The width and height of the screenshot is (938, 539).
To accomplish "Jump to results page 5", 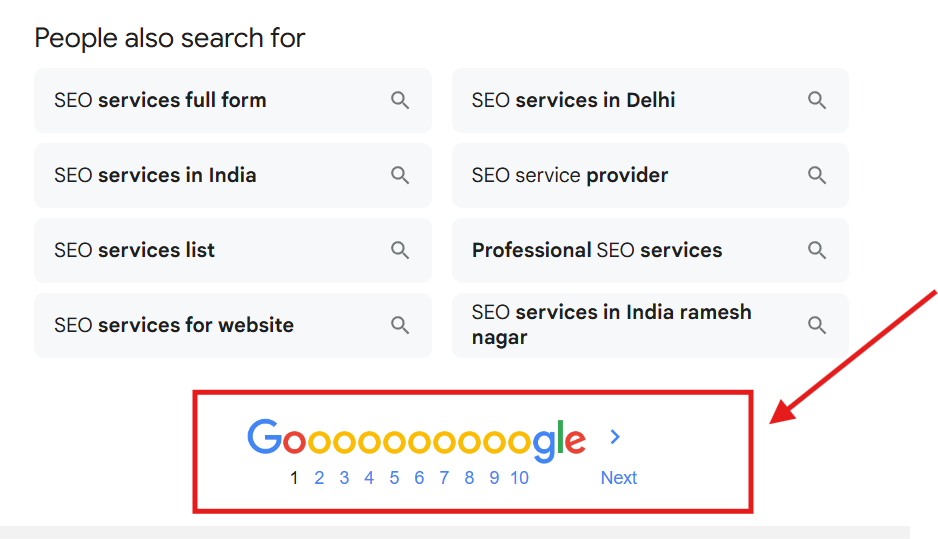I will tap(394, 478).
